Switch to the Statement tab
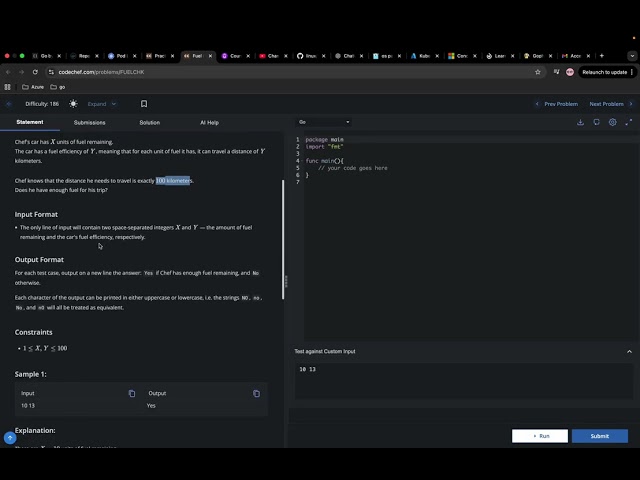The height and width of the screenshot is (480, 640). coord(30,122)
